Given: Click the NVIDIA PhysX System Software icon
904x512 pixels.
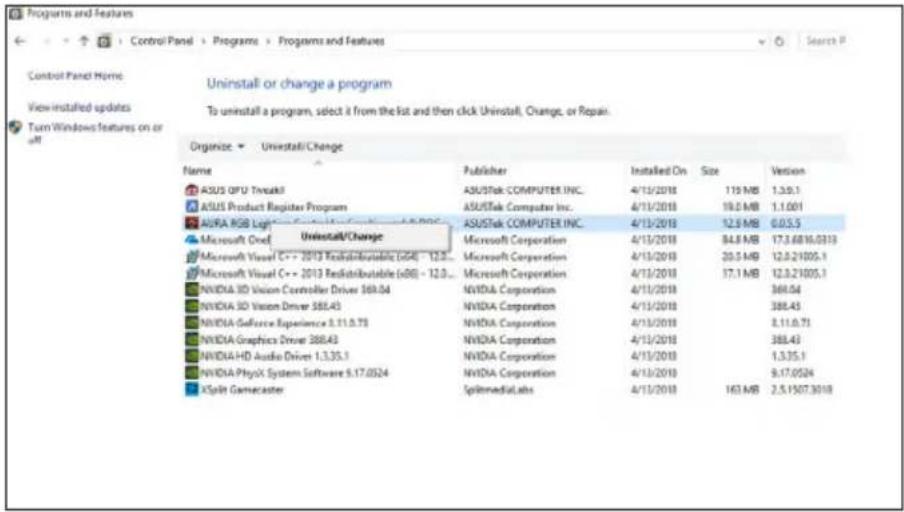Looking at the screenshot, I should [191, 373].
